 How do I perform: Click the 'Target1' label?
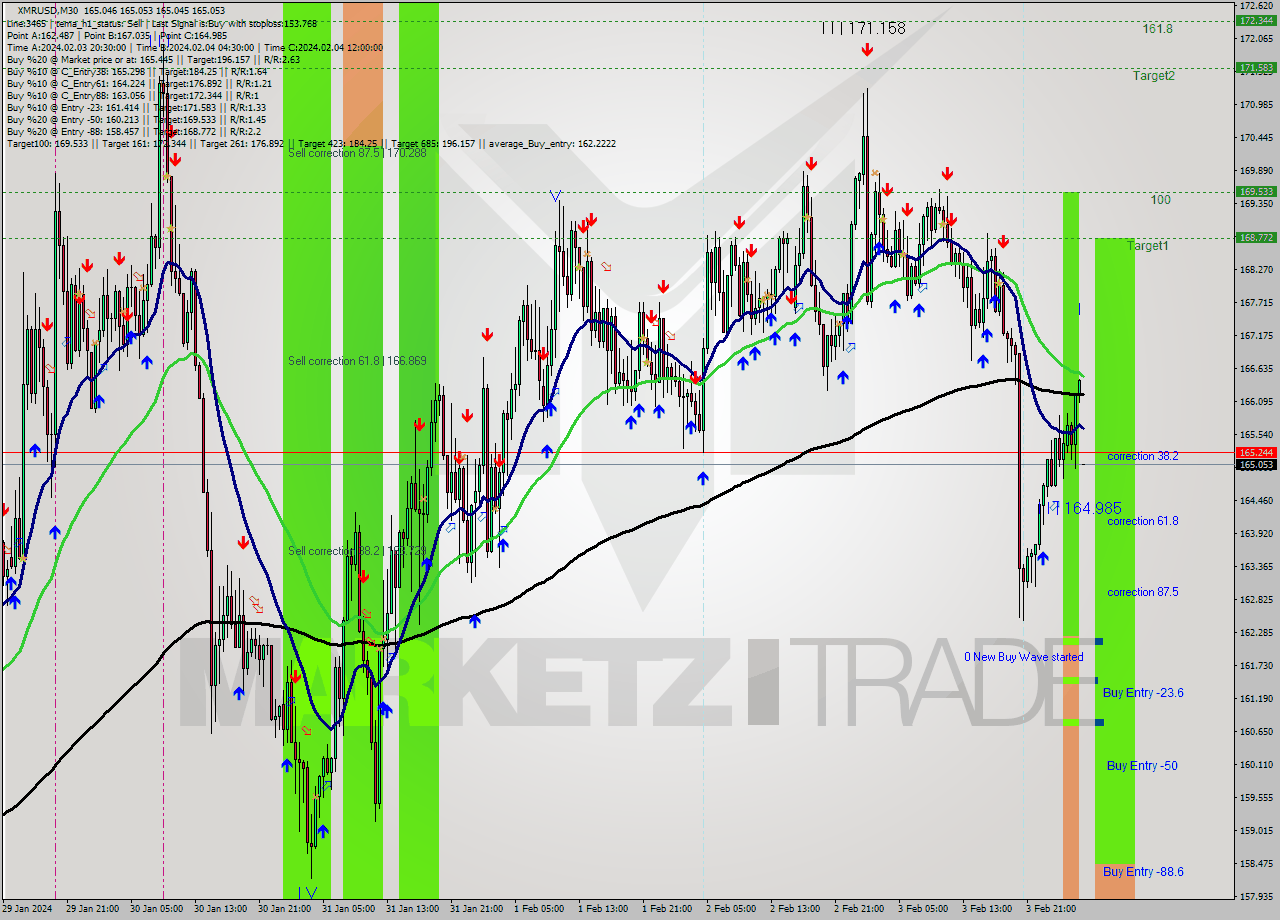pos(1147,246)
